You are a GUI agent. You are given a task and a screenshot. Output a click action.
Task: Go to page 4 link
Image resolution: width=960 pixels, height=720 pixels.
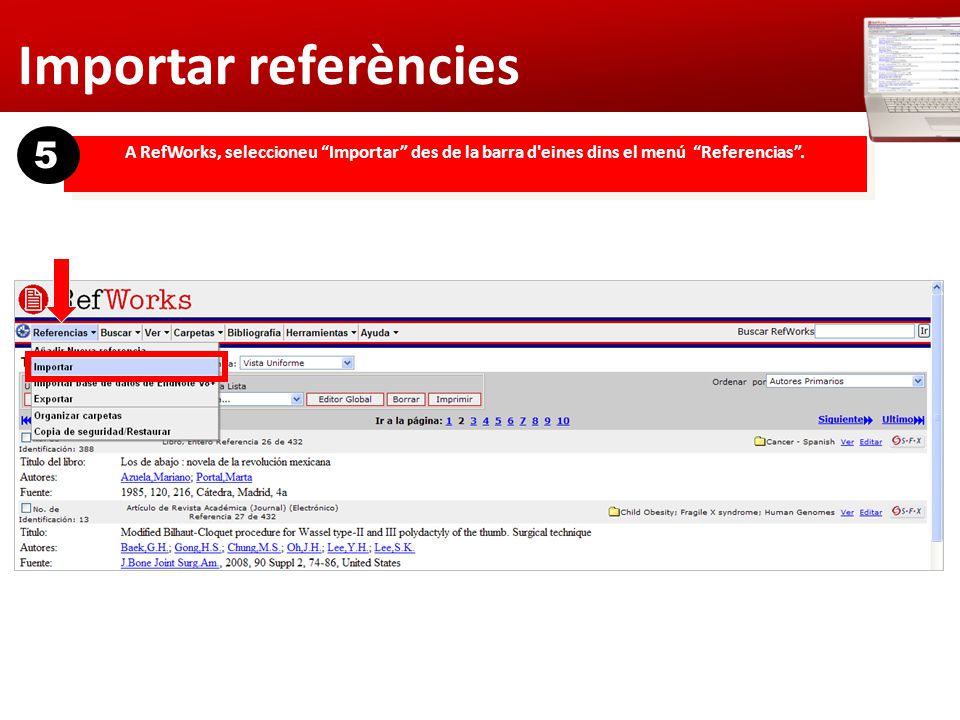[486, 421]
